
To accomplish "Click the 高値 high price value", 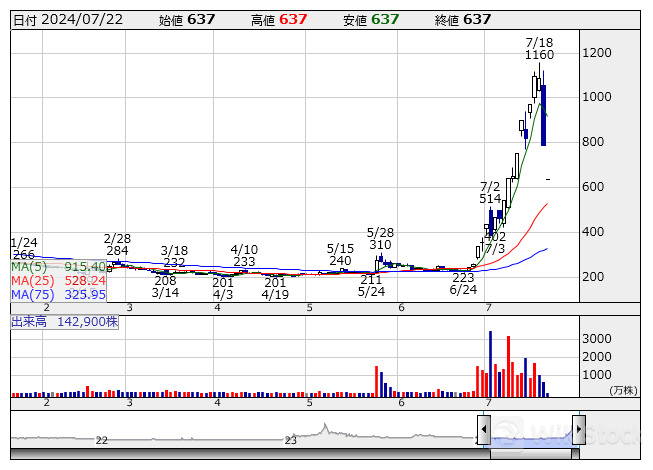I will pyautogui.click(x=291, y=20).
